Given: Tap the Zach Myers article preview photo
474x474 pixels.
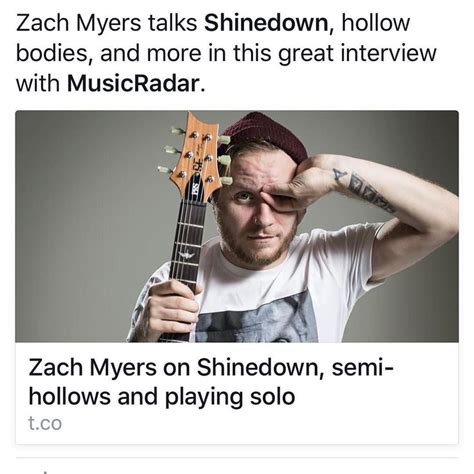Looking at the screenshot, I should click(237, 226).
